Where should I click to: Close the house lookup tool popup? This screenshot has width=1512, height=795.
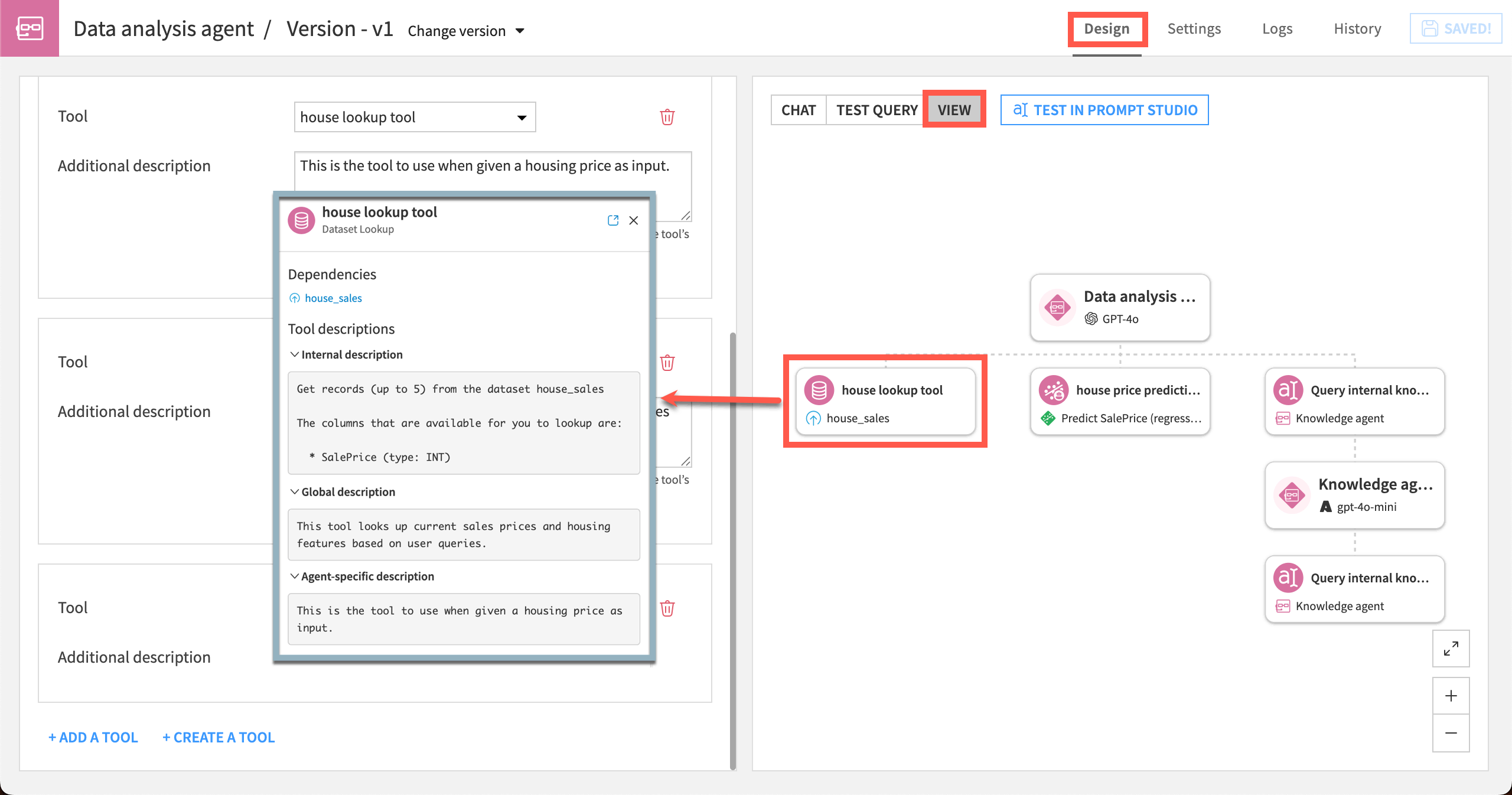(x=634, y=220)
